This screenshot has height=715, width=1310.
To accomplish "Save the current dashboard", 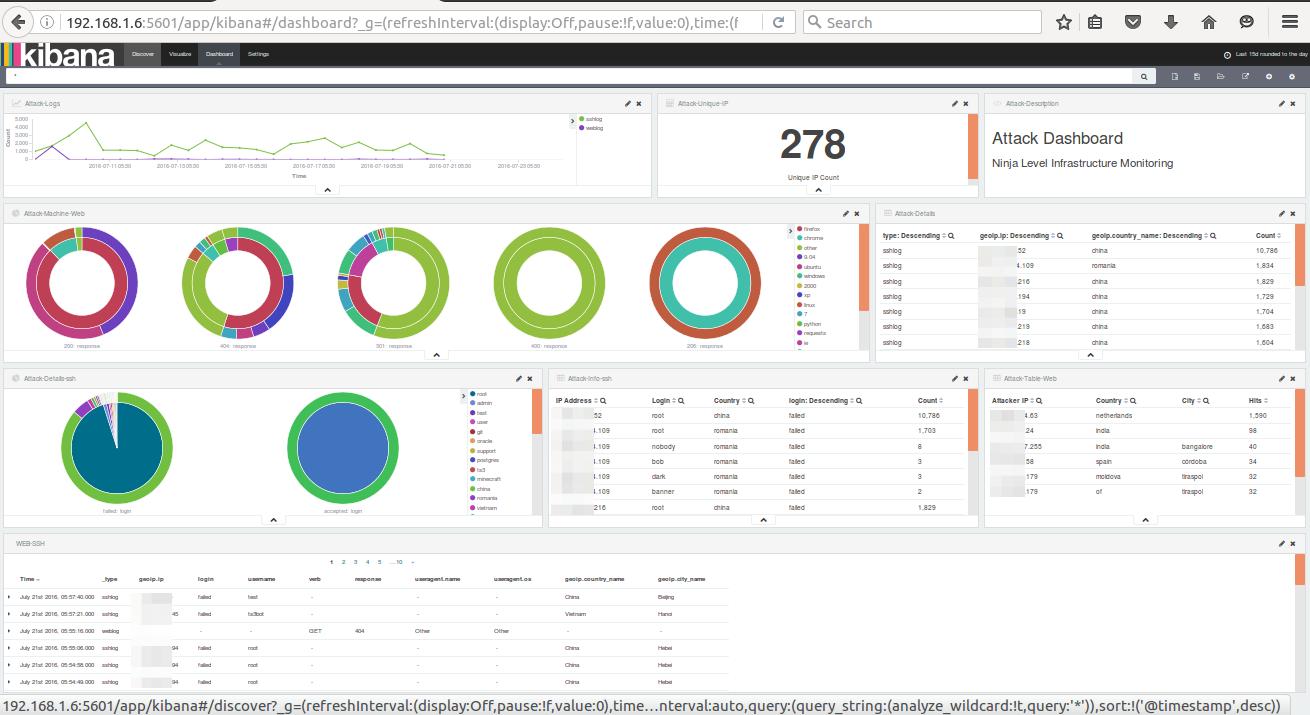I will tap(1197, 75).
